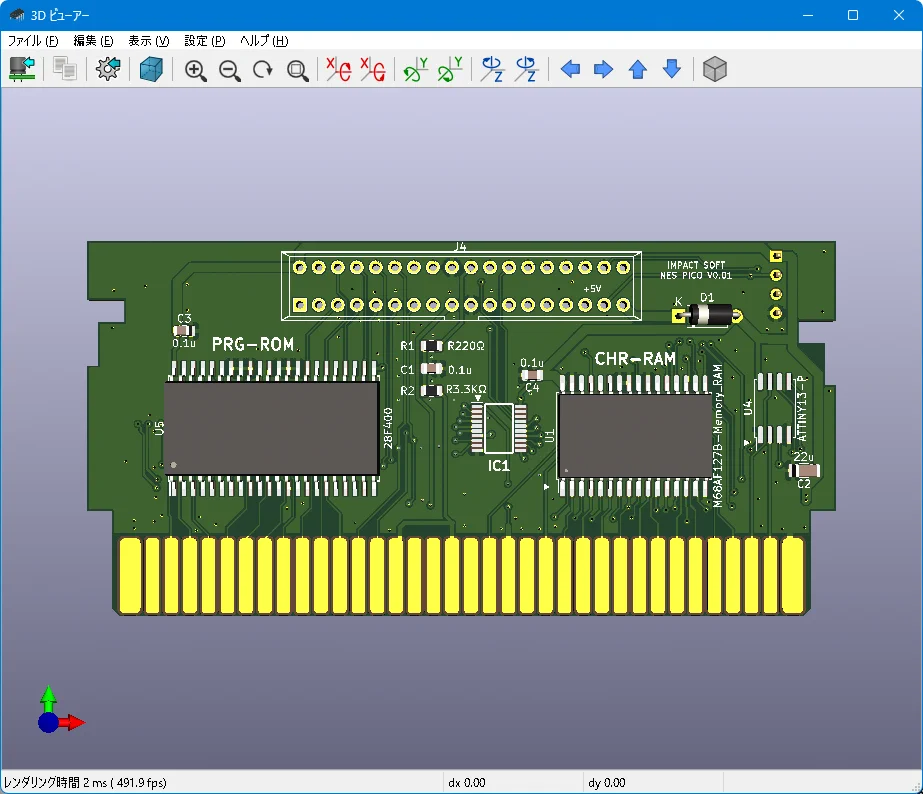Viewport: 923px width, 794px height.
Task: Move board up with blue arrow
Action: [x=638, y=69]
